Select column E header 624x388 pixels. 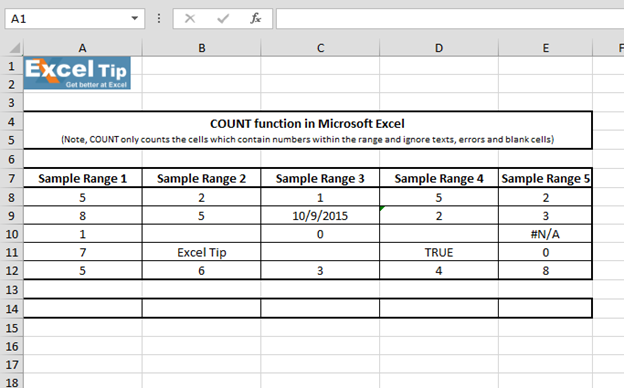point(545,48)
